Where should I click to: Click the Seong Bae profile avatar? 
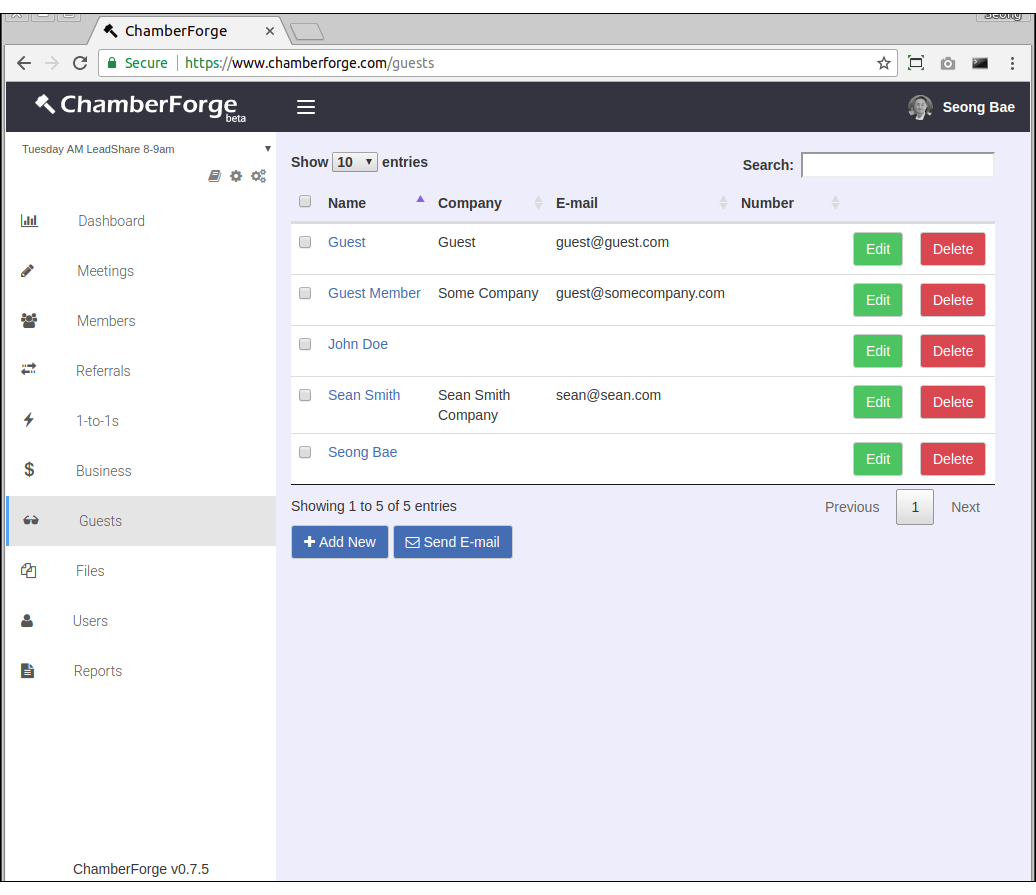pyautogui.click(x=920, y=107)
